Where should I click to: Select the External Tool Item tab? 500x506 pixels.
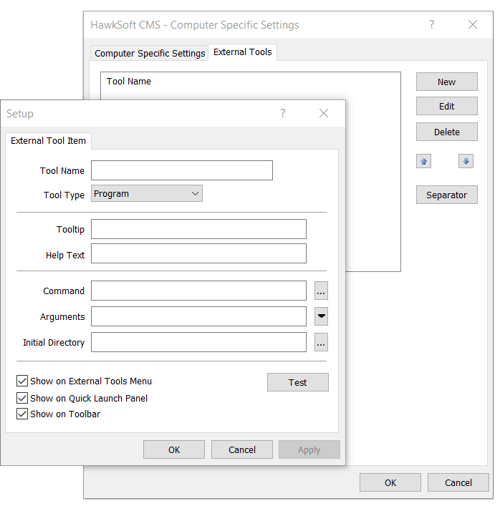click(48, 141)
